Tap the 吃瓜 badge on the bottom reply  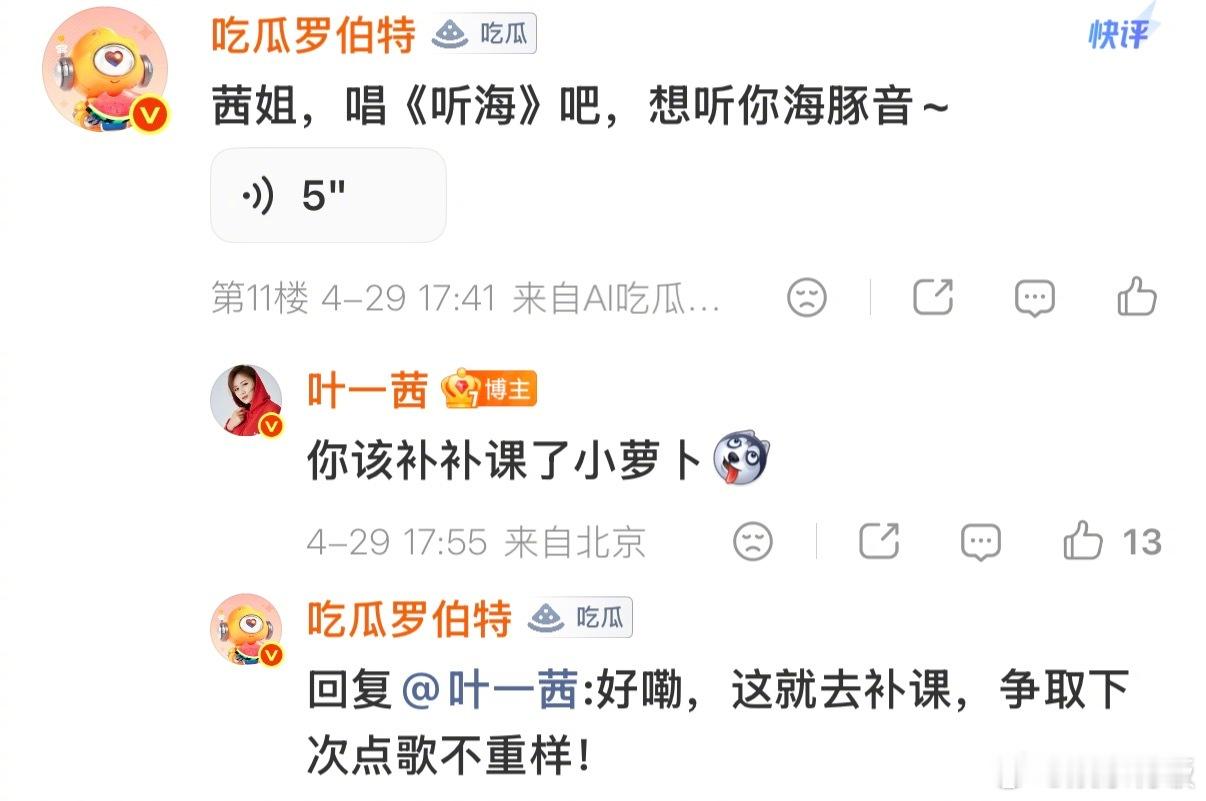click(x=580, y=619)
